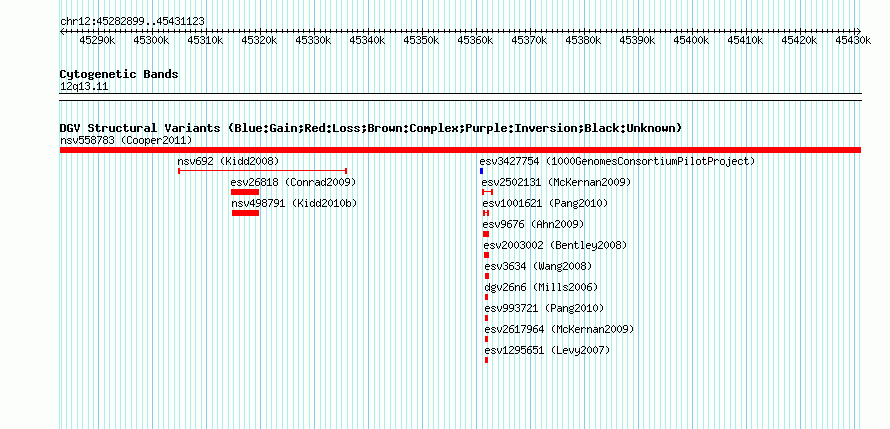Click the thin red nsv692 span line
Viewport: 890px width, 429px height.
[262, 170]
